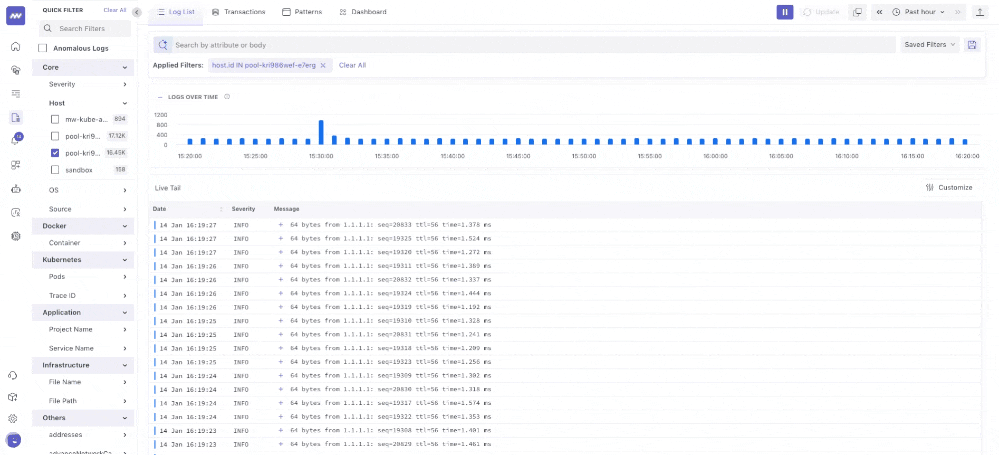
Task: Shift time range back with double-left arrows
Action: click(x=879, y=12)
